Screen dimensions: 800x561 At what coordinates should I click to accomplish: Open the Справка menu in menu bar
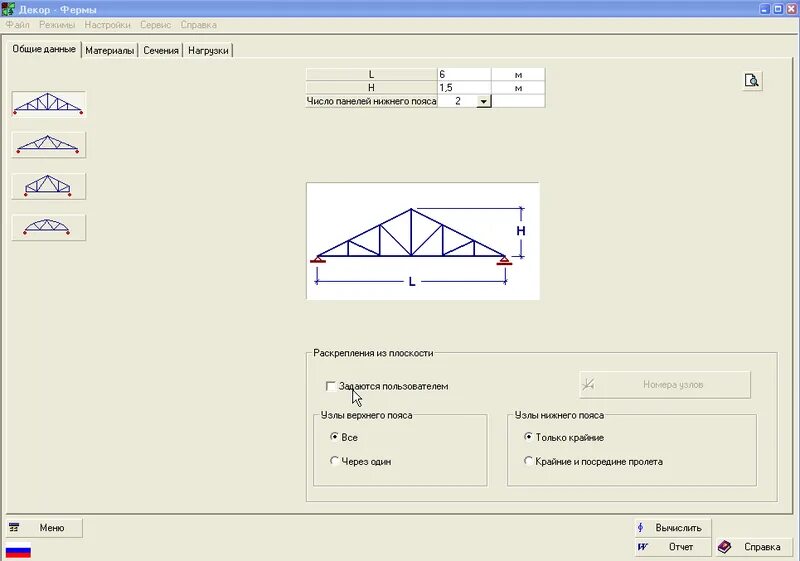(198, 24)
